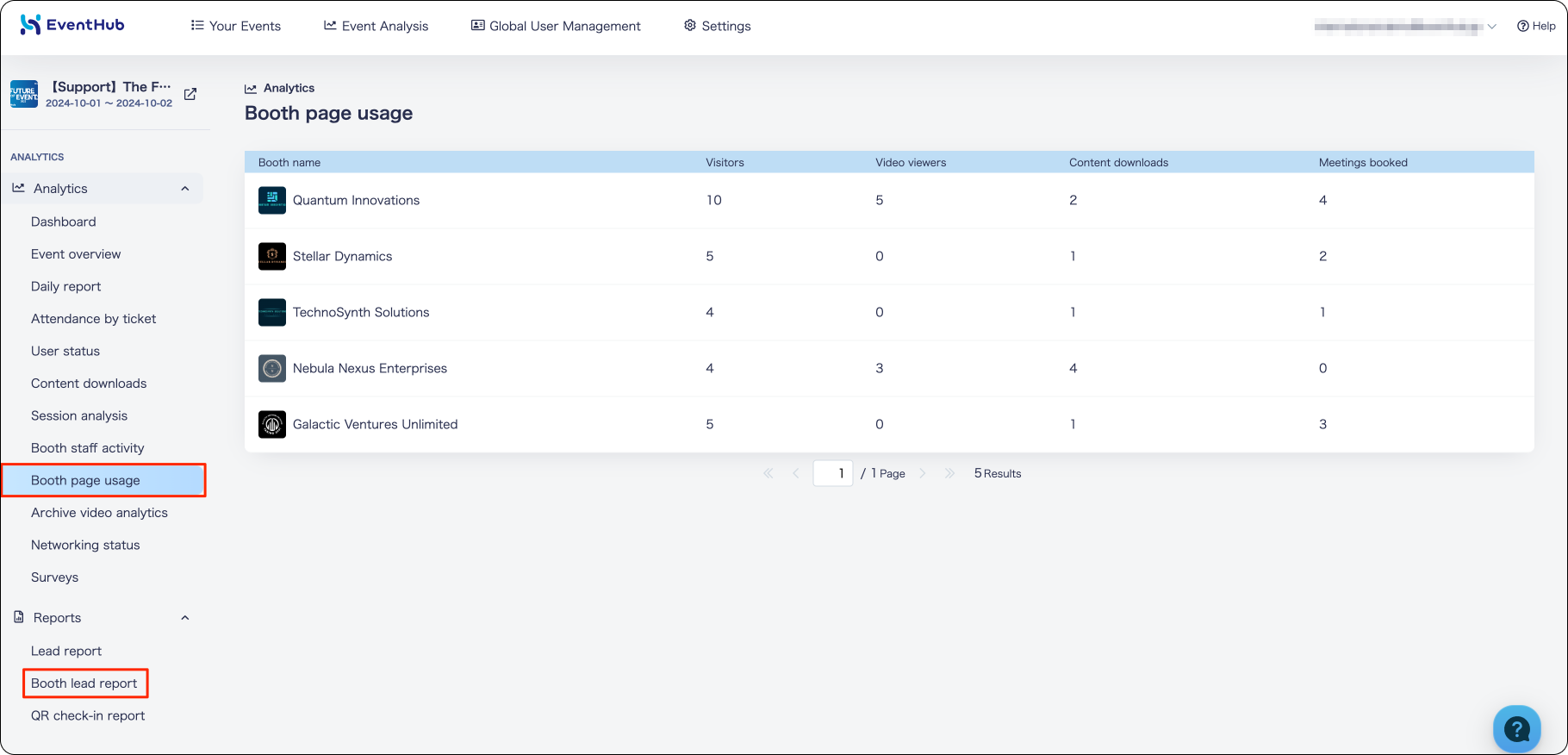This screenshot has height=755, width=1568.
Task: Click the page number input field
Action: 833,473
